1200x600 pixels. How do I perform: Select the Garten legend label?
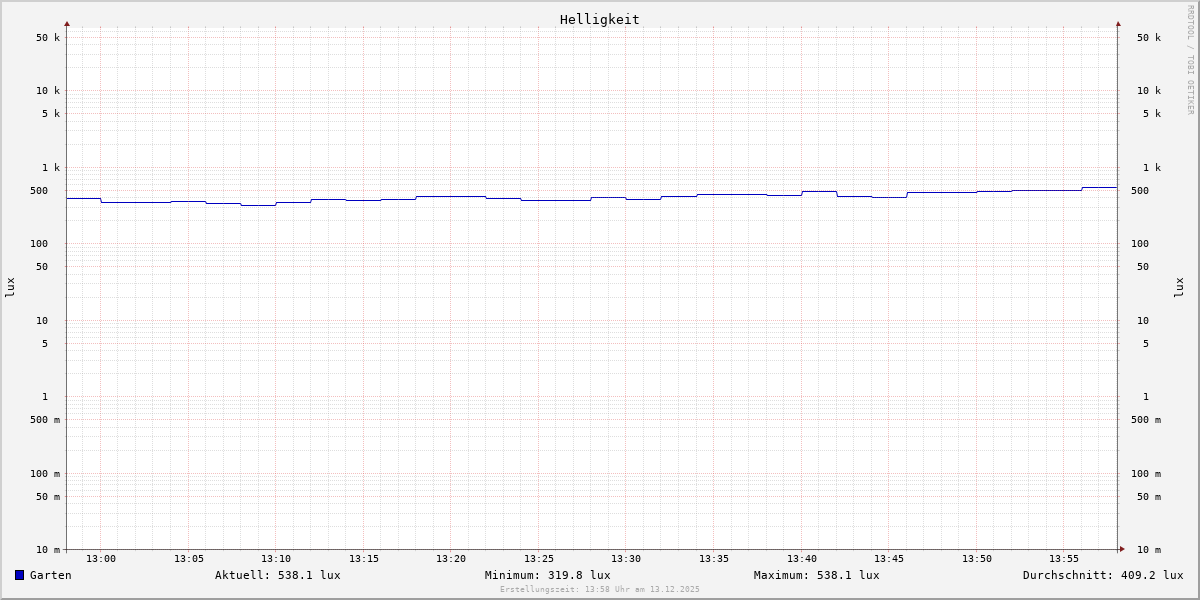(50, 575)
